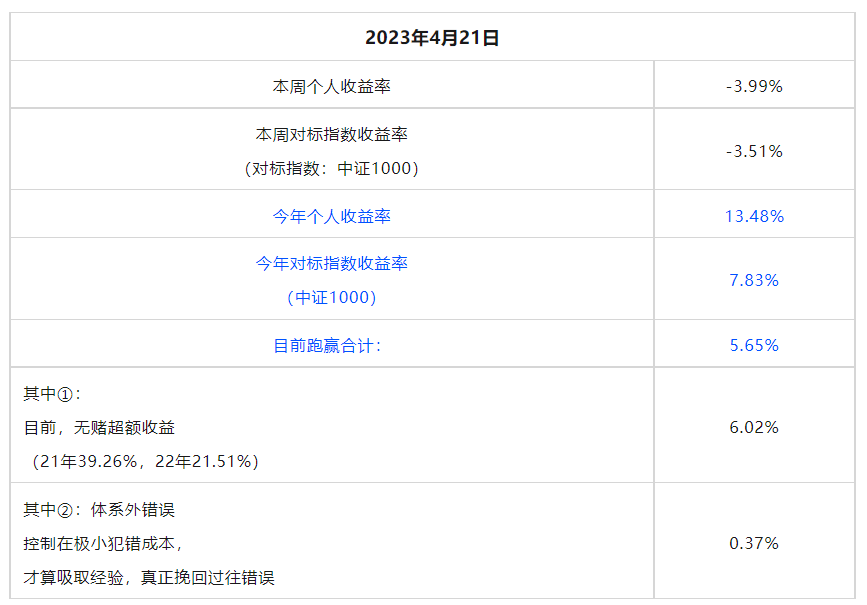Click the value -3.51%
The image size is (867, 605).
pyautogui.click(x=754, y=151)
